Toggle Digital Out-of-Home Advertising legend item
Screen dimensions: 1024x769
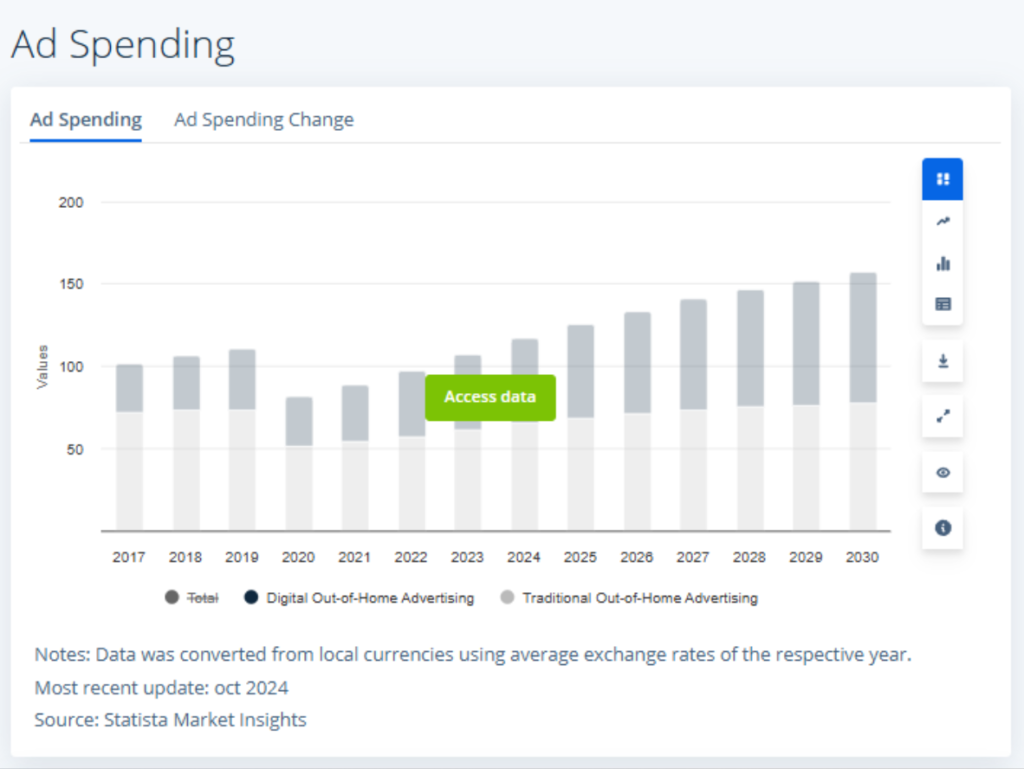click(x=369, y=598)
